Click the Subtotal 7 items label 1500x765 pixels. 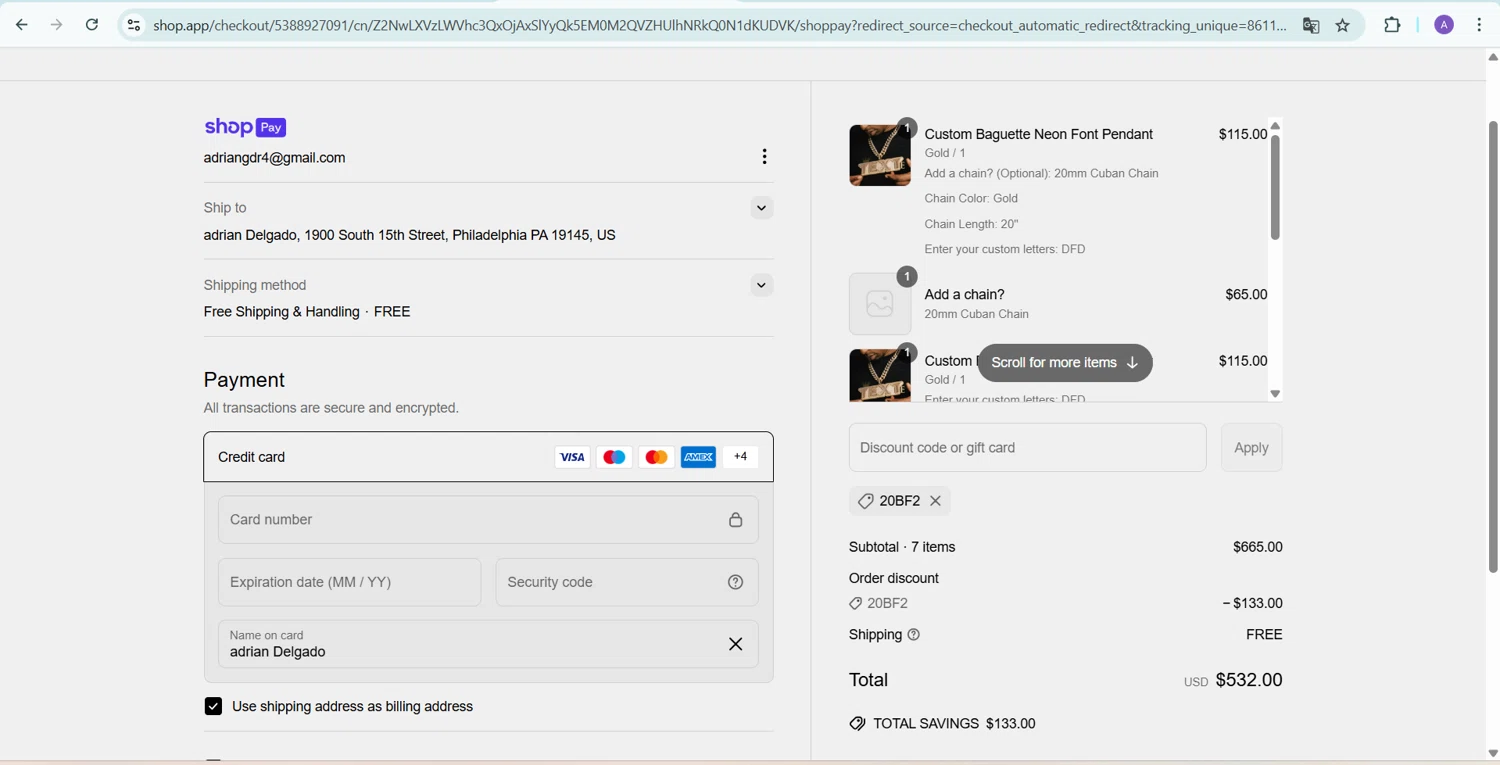click(902, 547)
